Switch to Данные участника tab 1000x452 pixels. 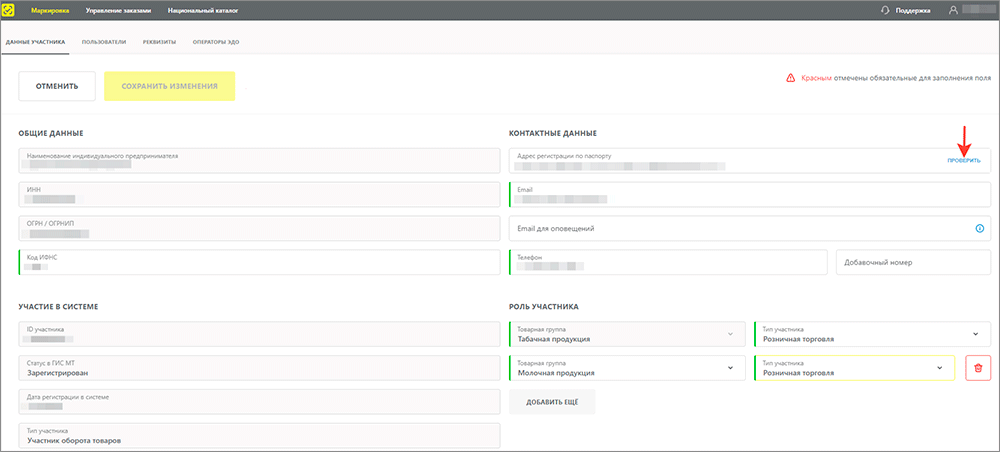(35, 42)
